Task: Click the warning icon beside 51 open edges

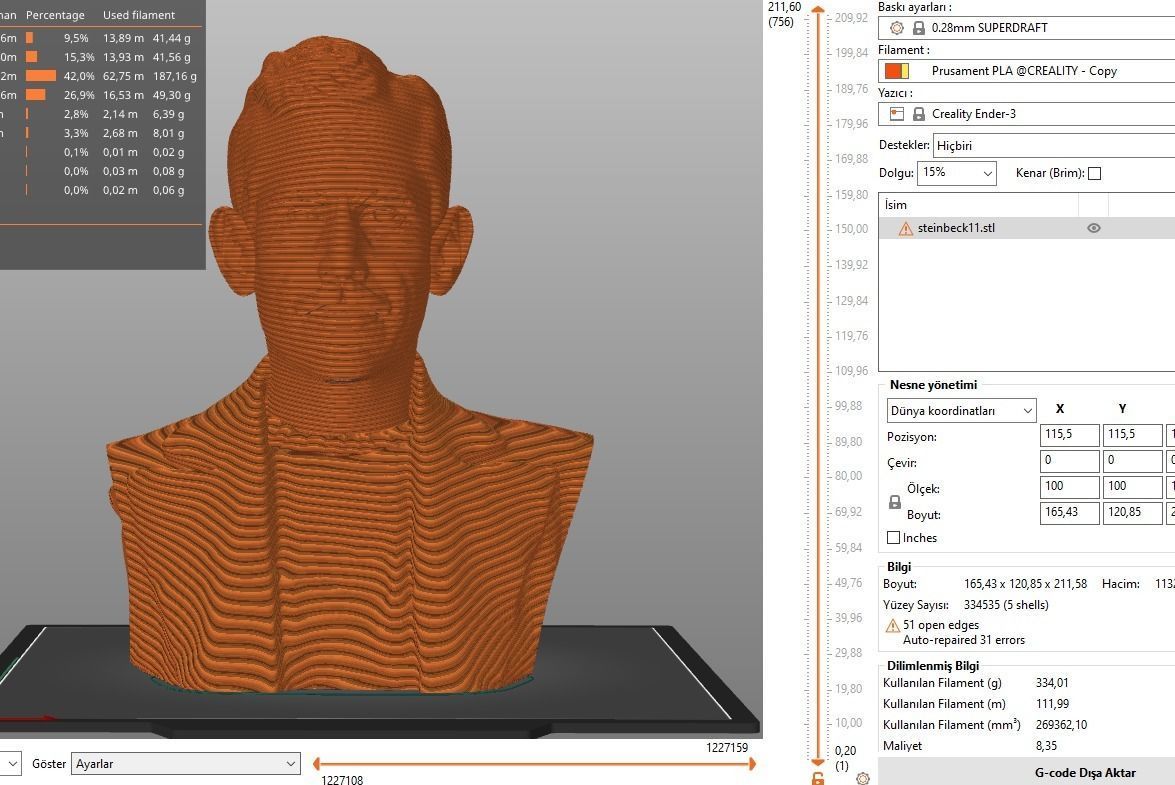Action: pos(892,625)
